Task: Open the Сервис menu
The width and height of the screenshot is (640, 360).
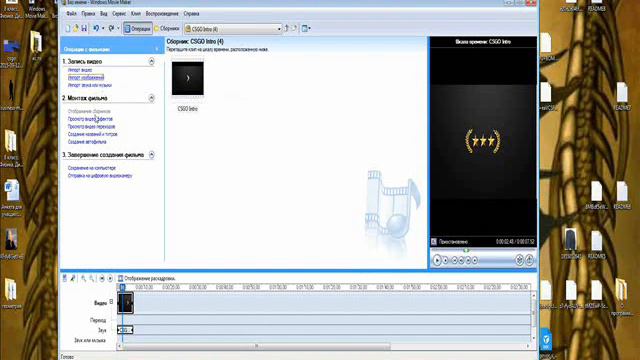Action: [119, 14]
